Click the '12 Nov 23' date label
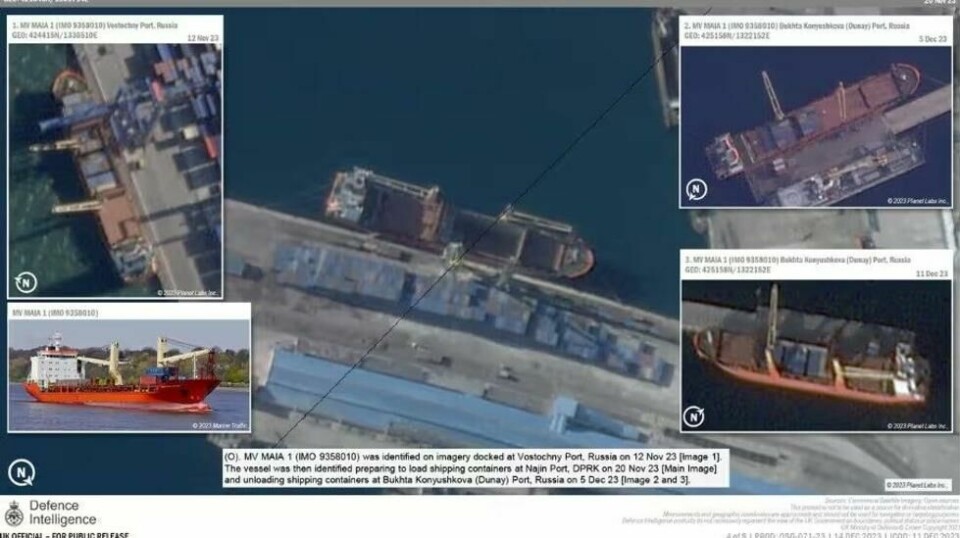Image resolution: width=960 pixels, height=538 pixels. [203, 38]
